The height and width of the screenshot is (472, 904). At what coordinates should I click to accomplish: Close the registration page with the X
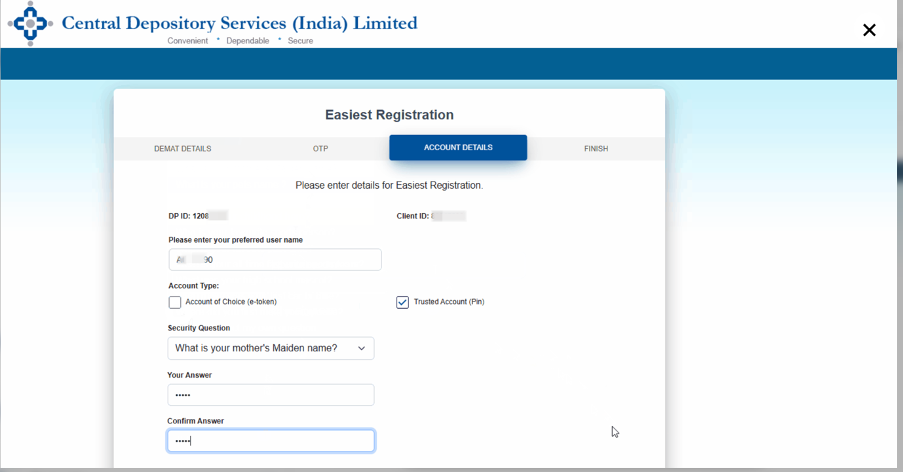(x=869, y=30)
